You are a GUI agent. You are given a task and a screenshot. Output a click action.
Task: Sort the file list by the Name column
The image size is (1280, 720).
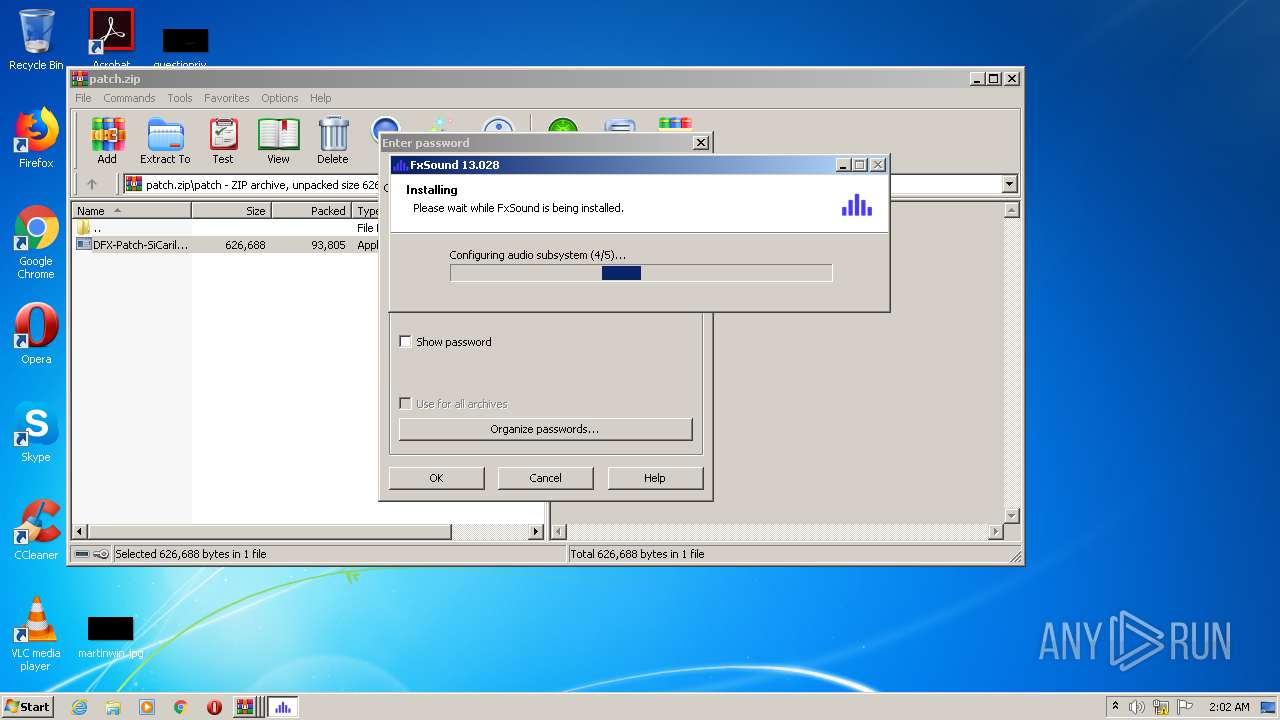(x=132, y=211)
